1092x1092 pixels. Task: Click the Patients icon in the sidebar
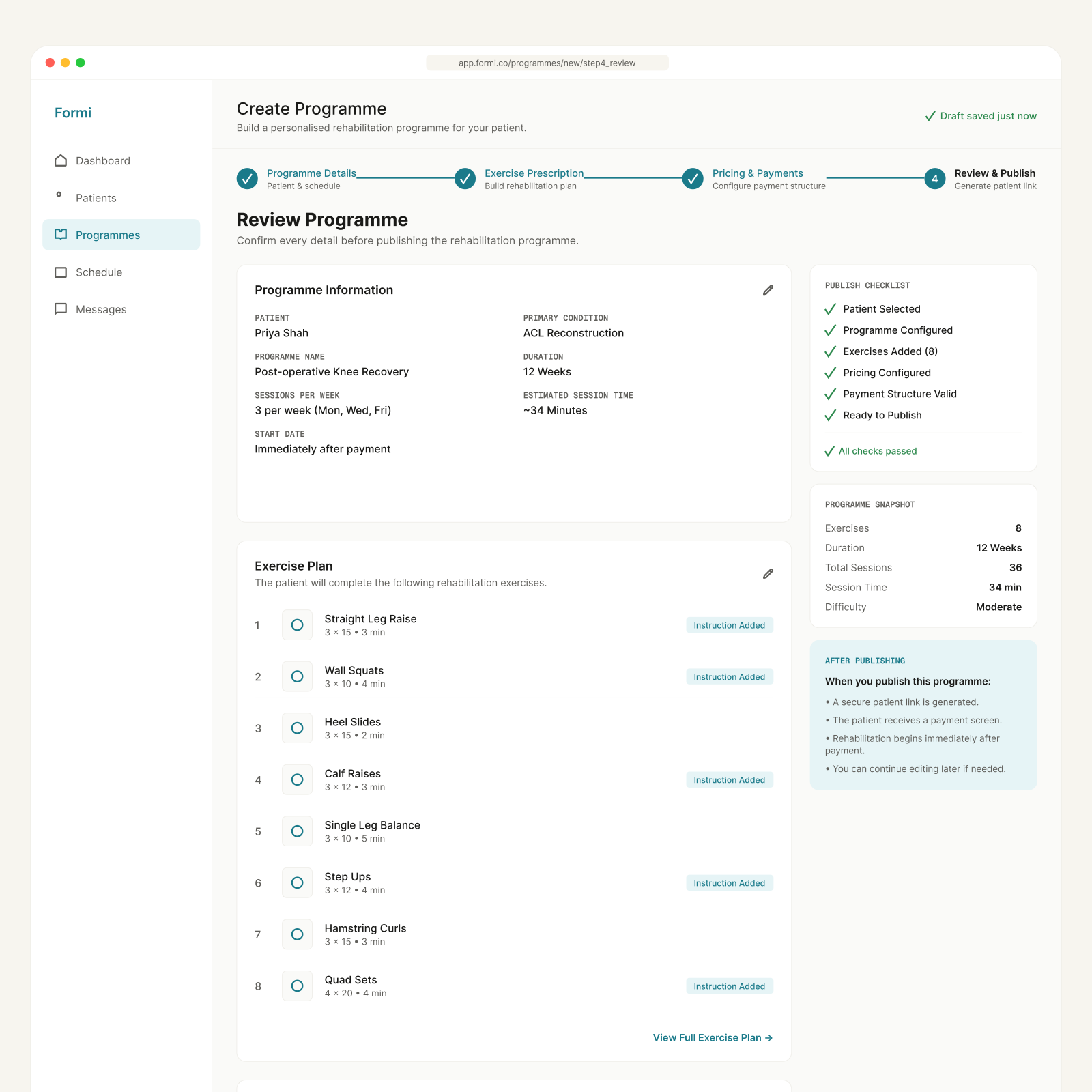59,195
